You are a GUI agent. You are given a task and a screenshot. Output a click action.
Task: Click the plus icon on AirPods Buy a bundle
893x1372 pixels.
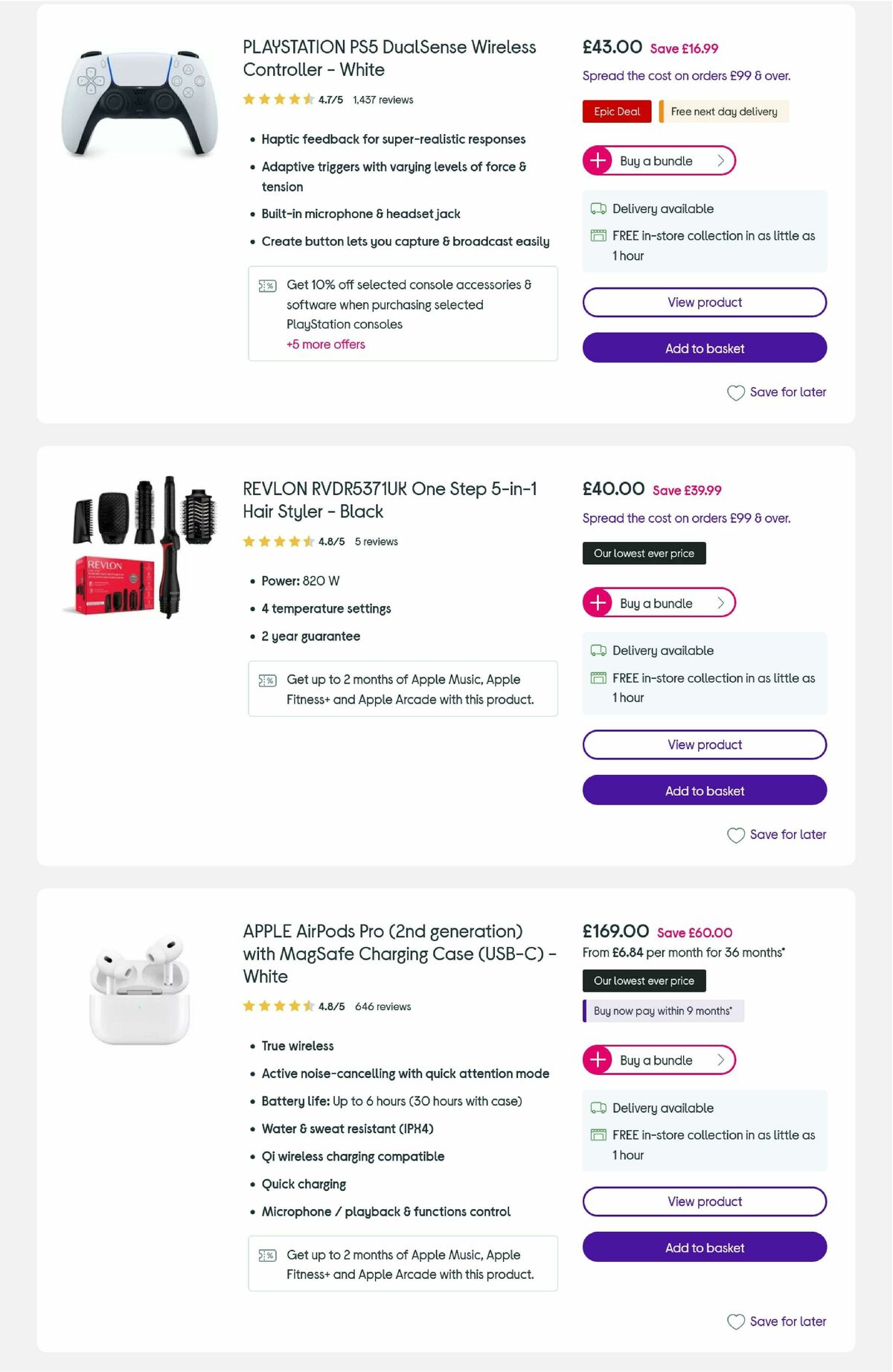[x=599, y=1059]
